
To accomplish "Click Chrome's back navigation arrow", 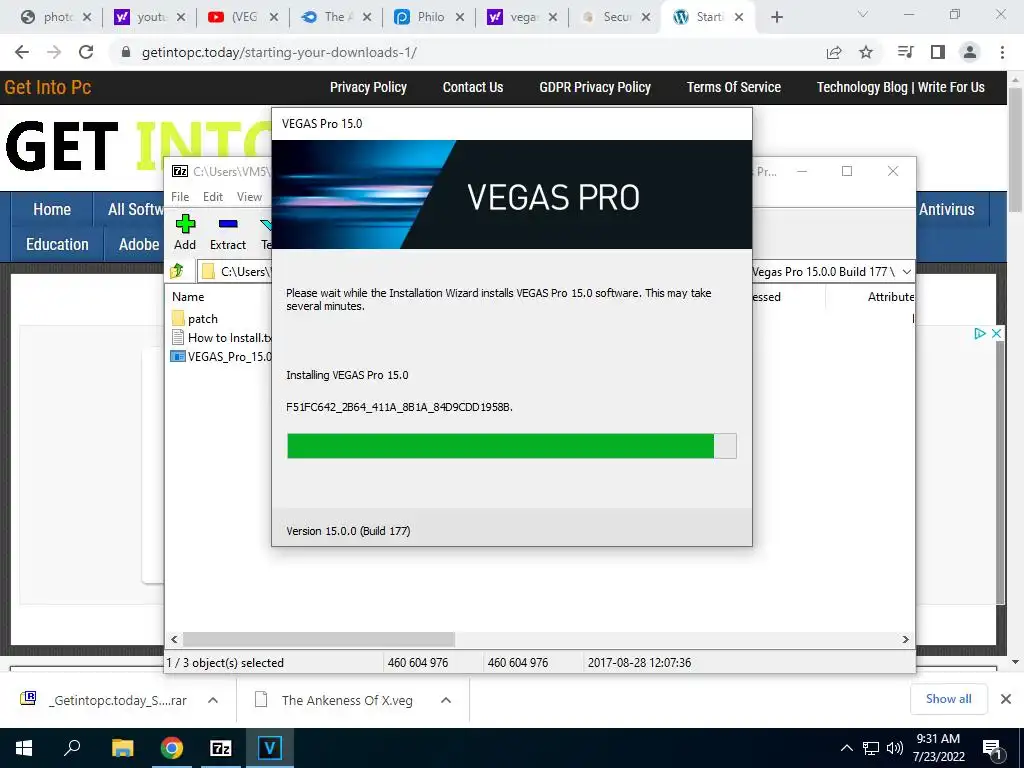I will coord(22,52).
